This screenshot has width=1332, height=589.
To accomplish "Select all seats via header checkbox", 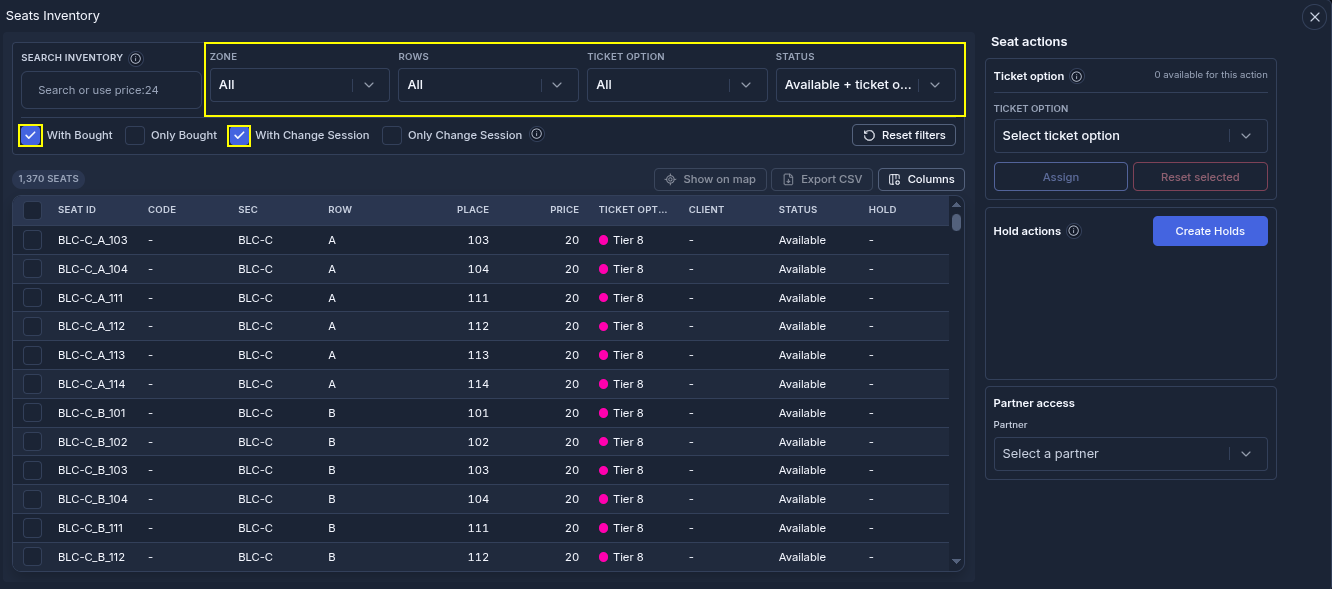I will 33,210.
